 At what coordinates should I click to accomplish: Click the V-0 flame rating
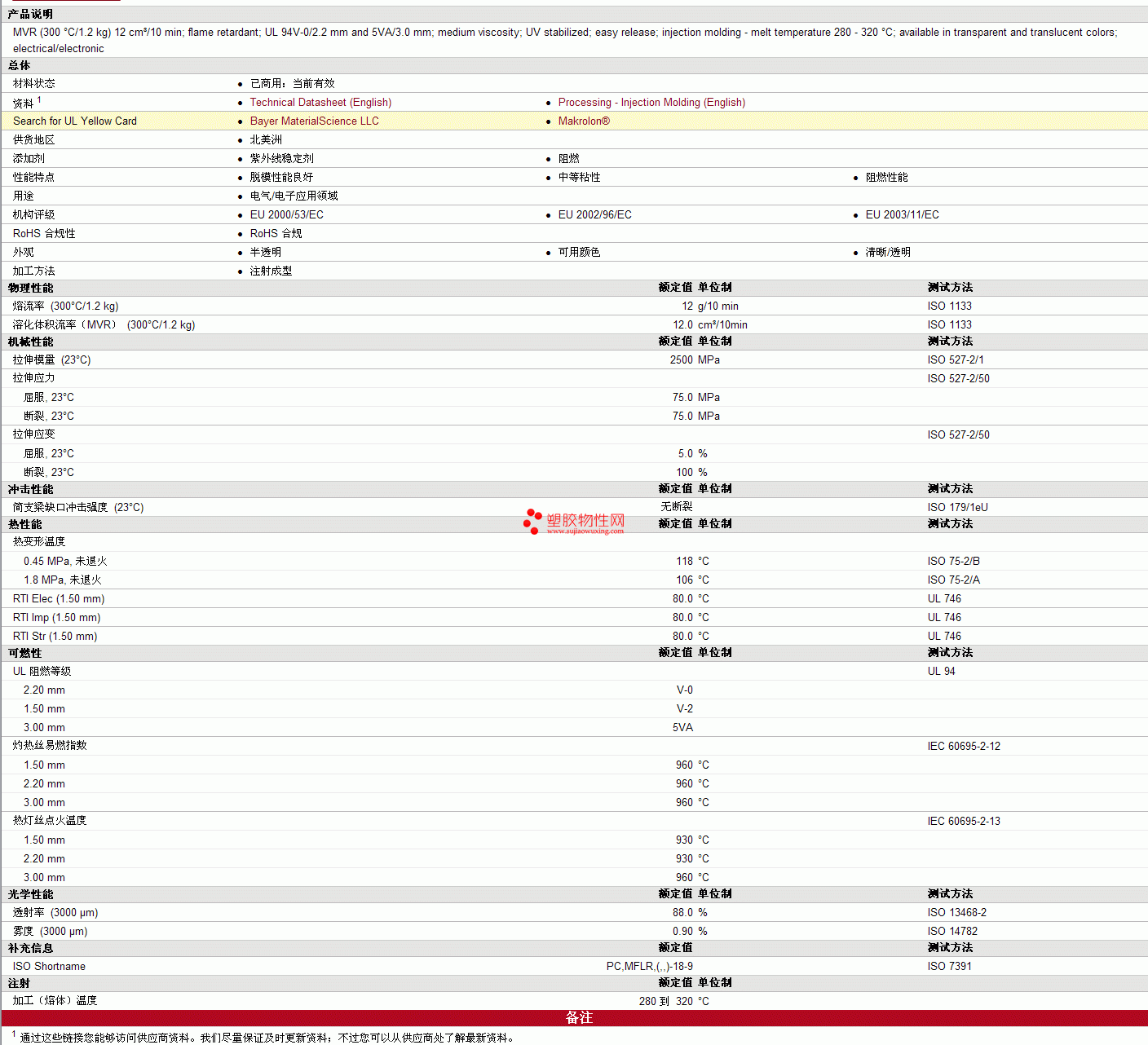click(x=685, y=690)
